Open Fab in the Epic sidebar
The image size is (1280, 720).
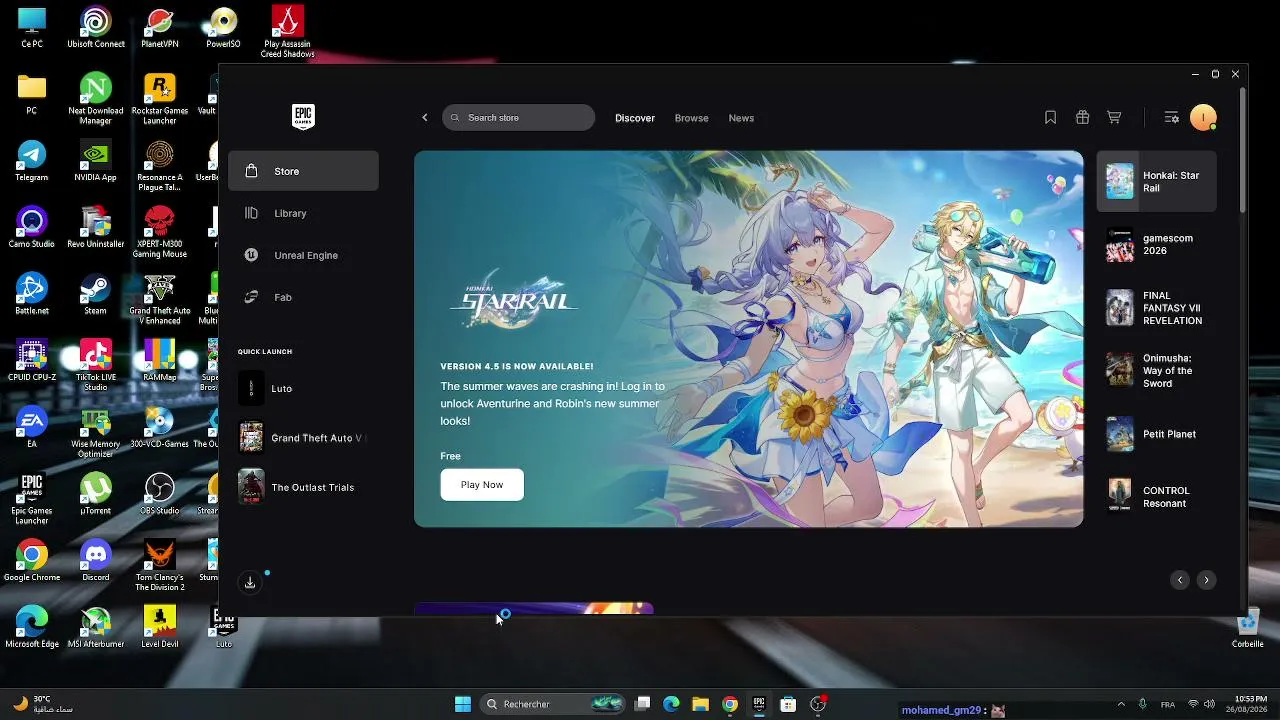[303, 297]
